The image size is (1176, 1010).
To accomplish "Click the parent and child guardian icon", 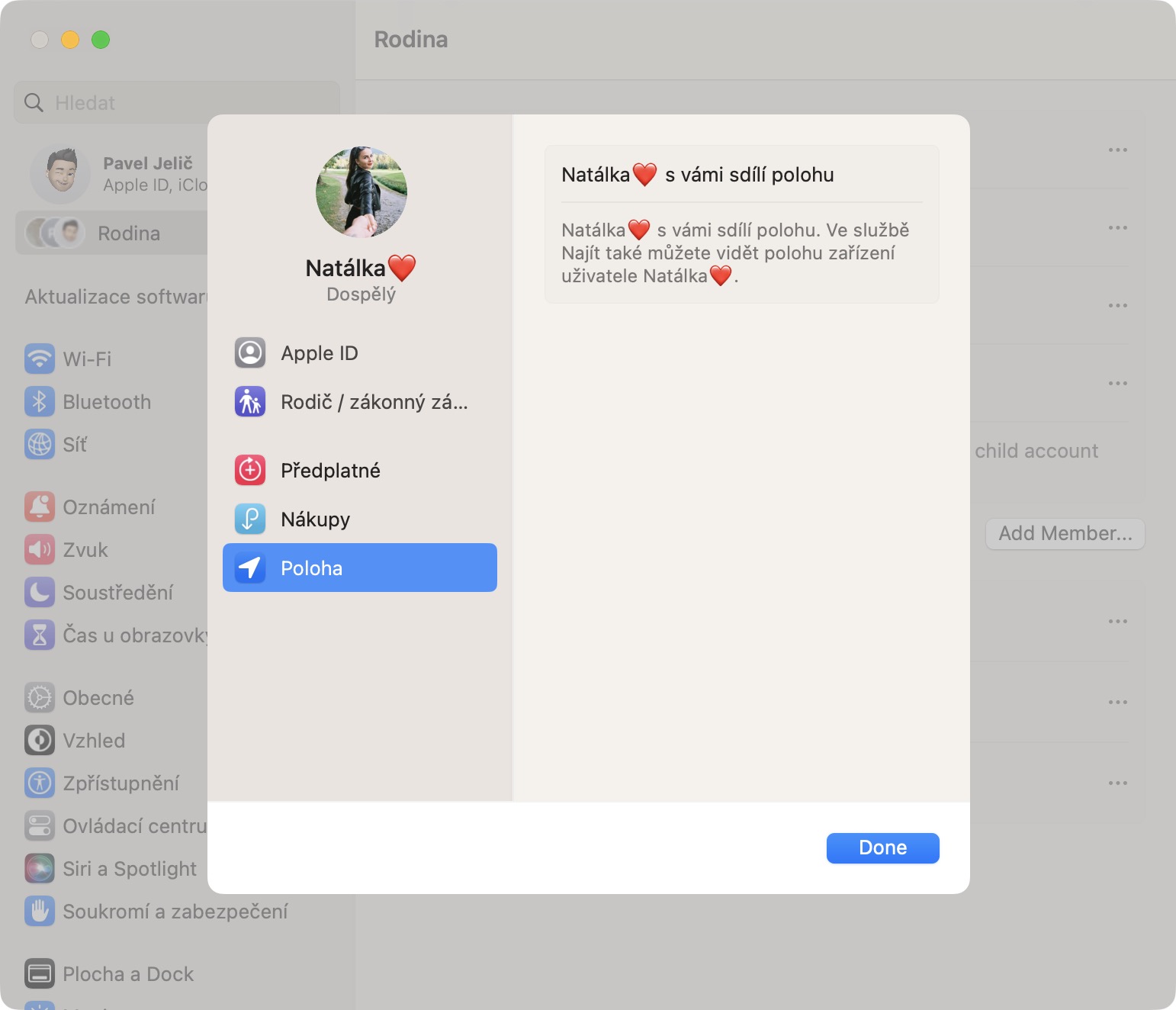I will tap(250, 402).
